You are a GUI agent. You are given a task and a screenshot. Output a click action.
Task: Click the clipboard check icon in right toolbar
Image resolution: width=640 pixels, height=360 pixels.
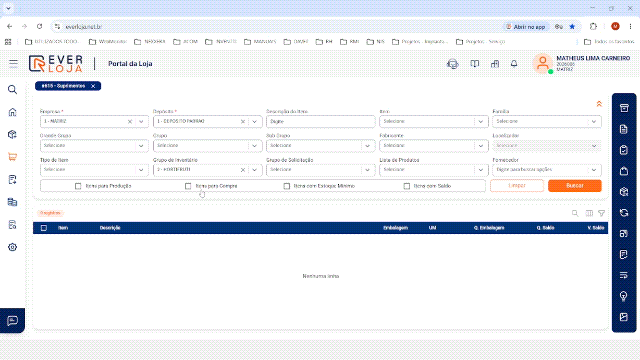tap(624, 150)
